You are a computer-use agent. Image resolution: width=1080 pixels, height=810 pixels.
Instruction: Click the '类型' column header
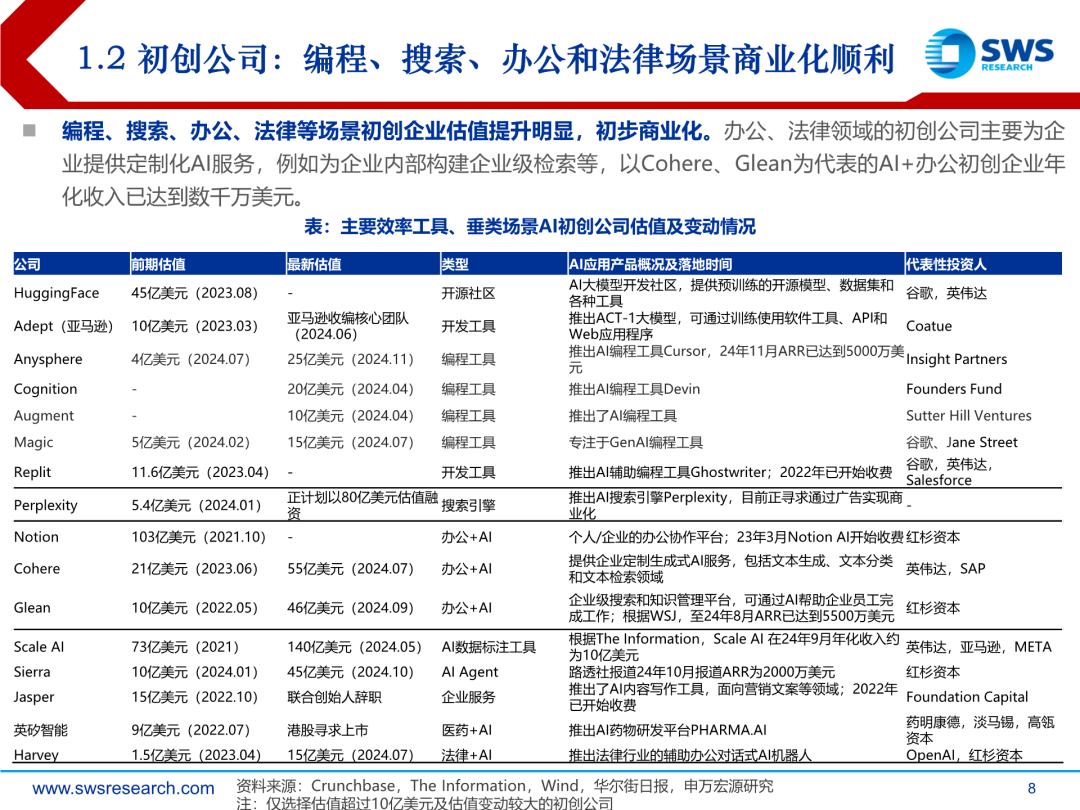click(455, 264)
